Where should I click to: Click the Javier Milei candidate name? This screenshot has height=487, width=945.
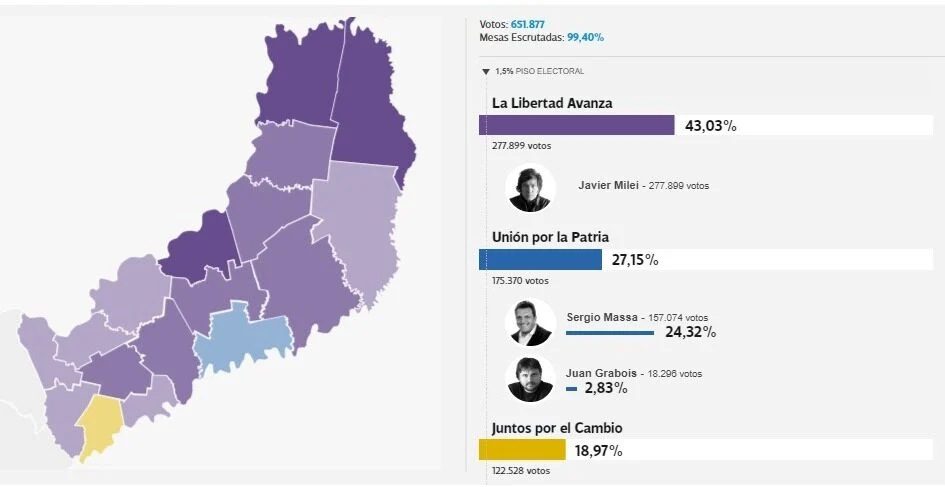click(x=610, y=185)
